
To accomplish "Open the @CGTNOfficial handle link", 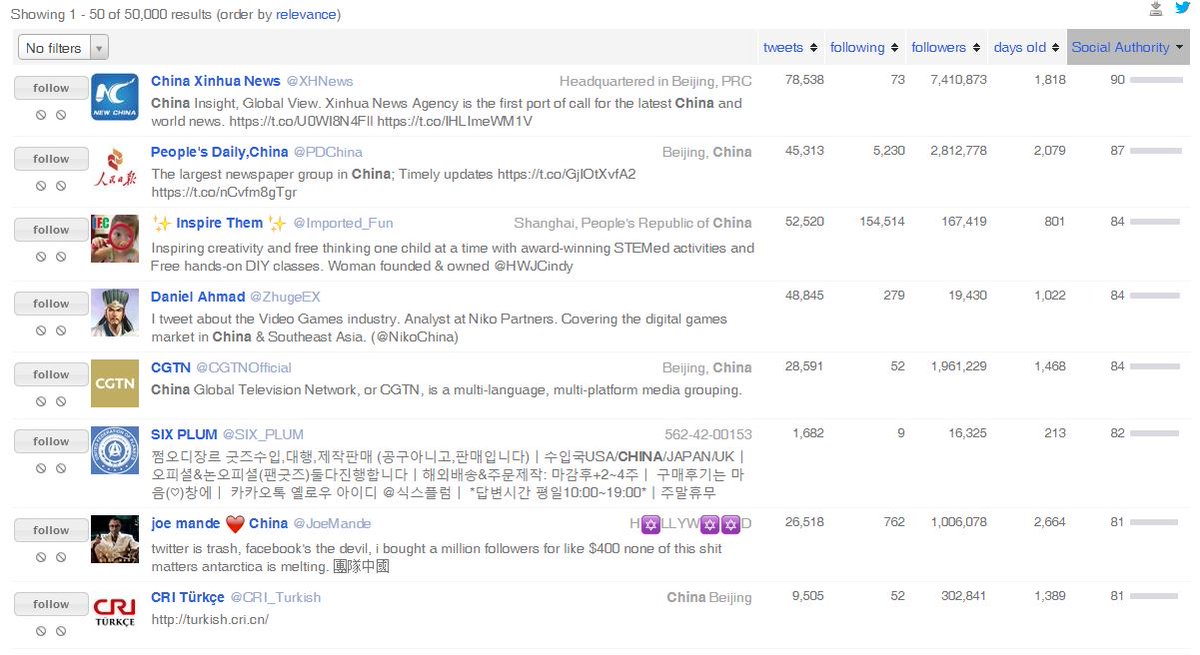I will click(x=244, y=368).
